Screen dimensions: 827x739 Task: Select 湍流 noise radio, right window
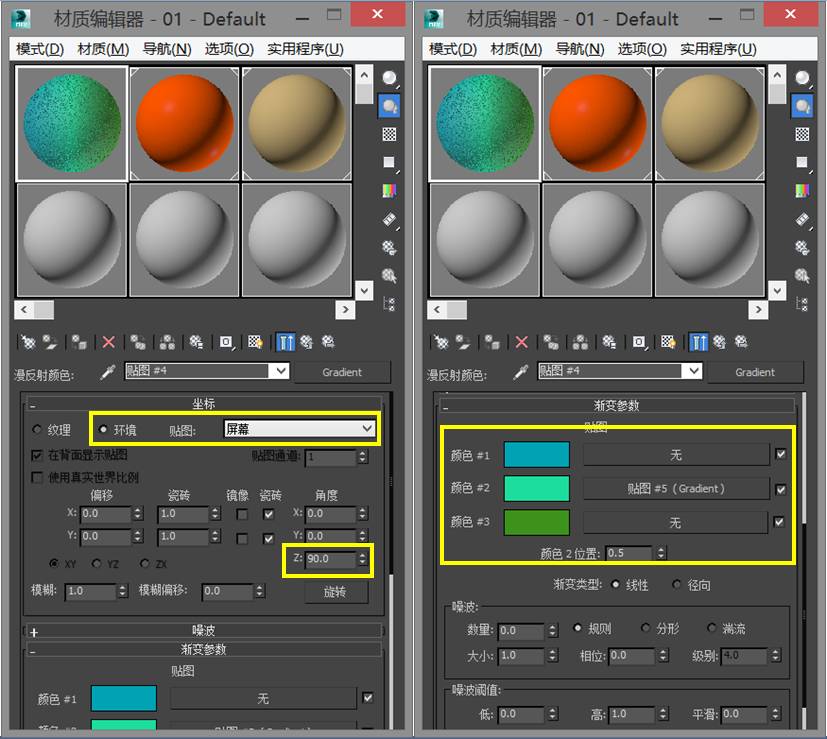point(712,628)
